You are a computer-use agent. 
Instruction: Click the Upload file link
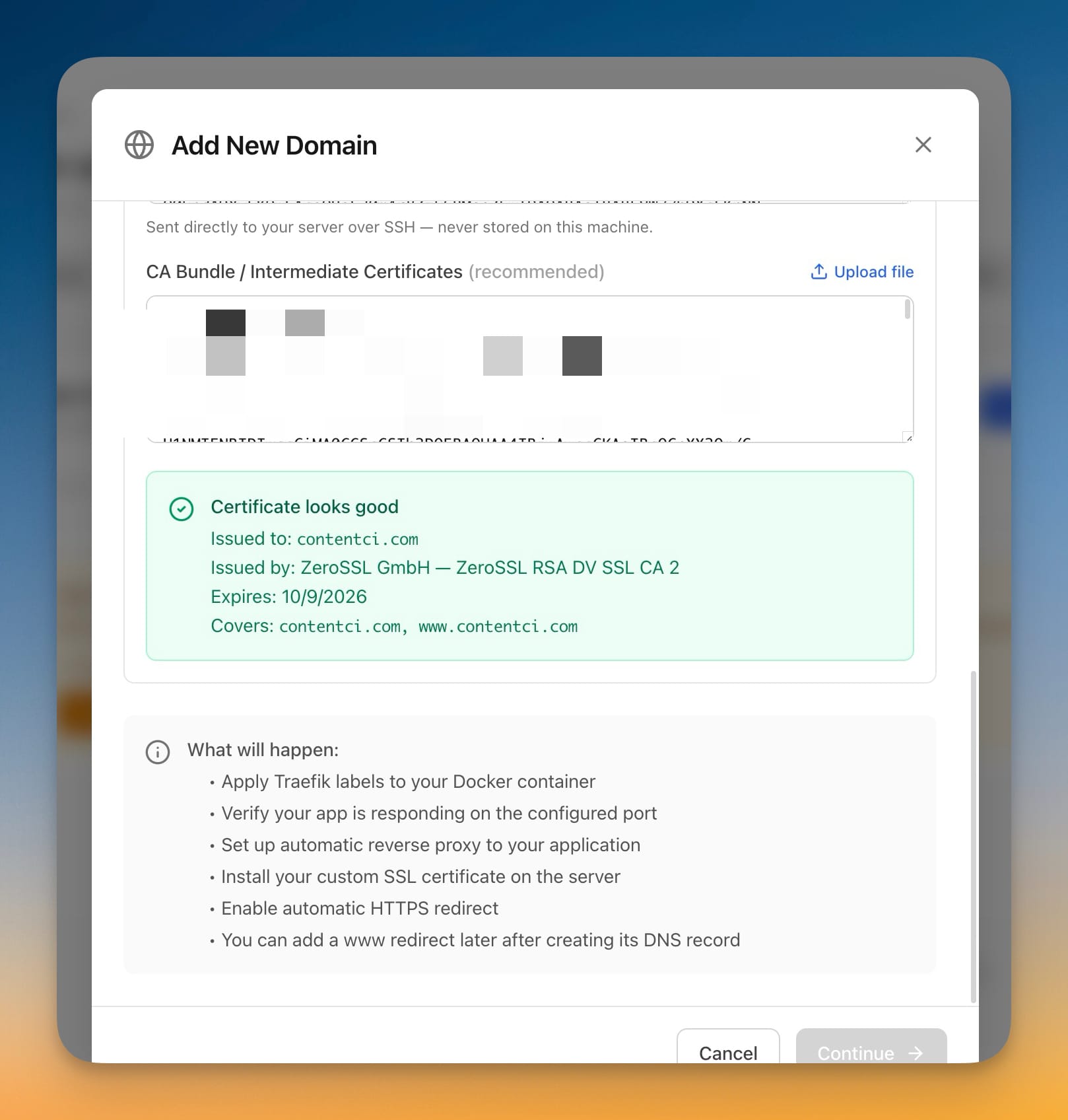861,271
